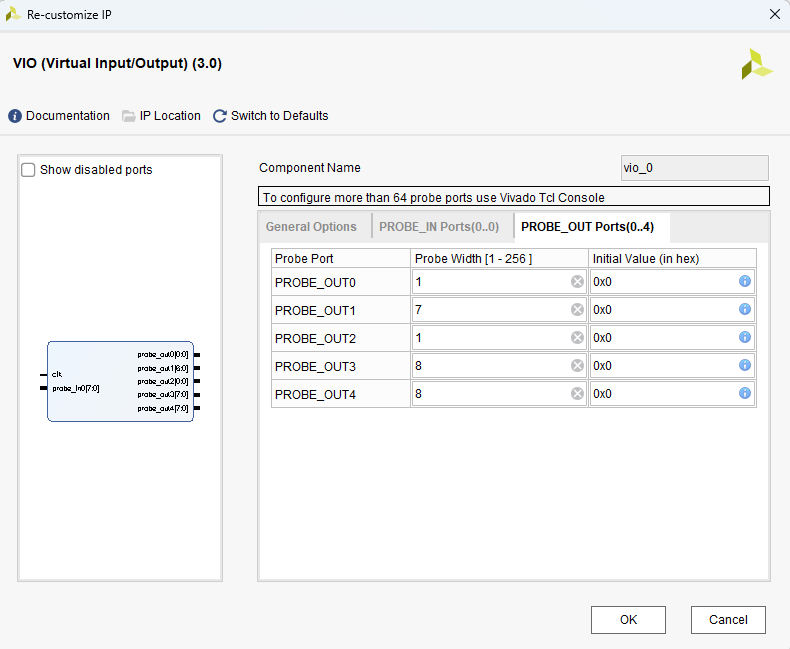Select the PROBE_OUT Ports(0..4) tab

(587, 227)
